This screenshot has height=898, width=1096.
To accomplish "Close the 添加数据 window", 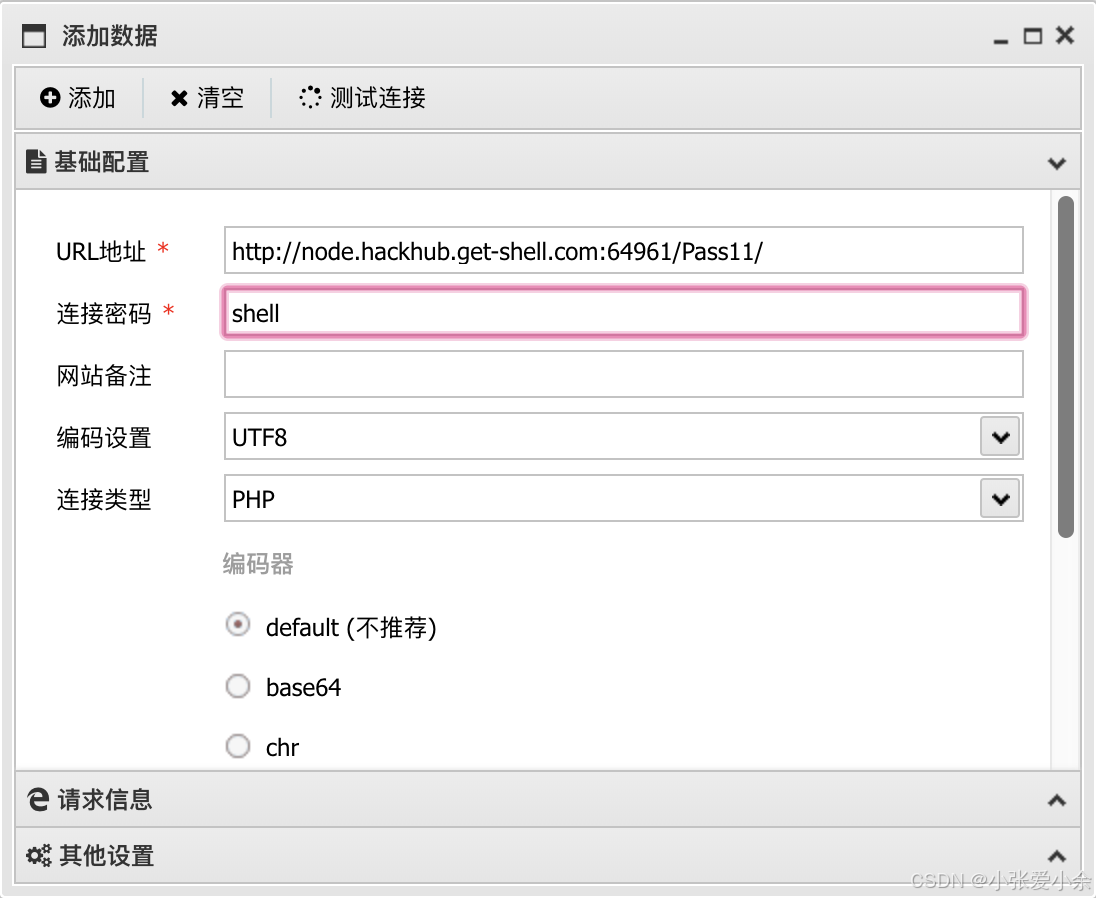I will click(x=1065, y=35).
